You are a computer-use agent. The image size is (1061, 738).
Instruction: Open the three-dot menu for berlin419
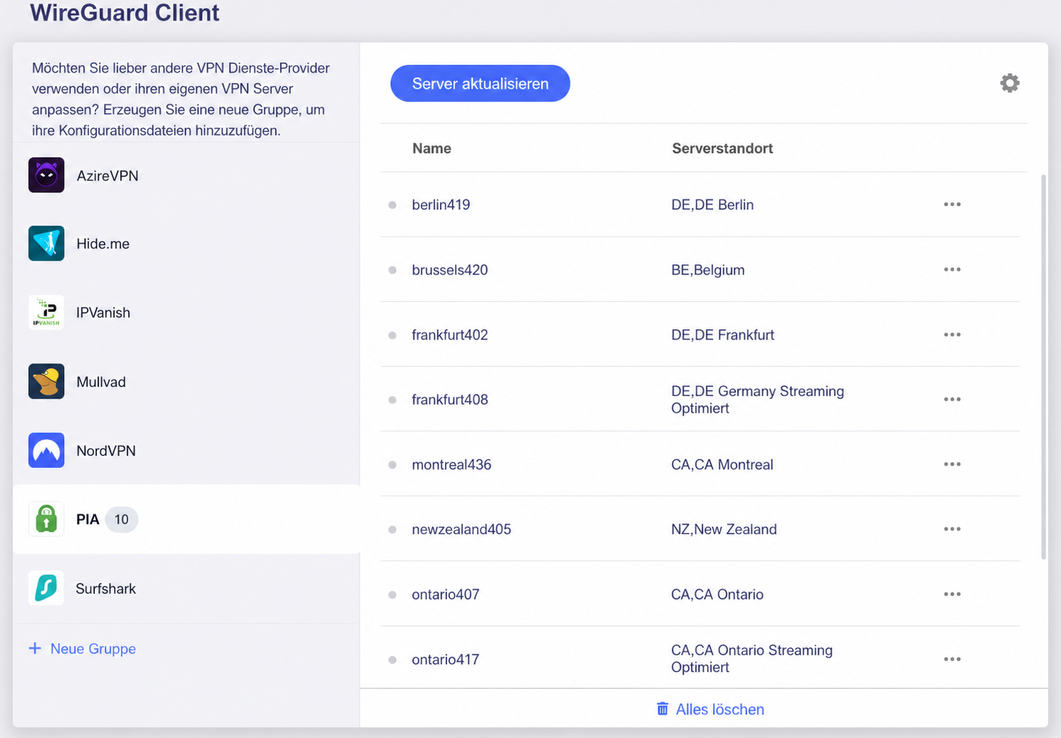(x=952, y=204)
